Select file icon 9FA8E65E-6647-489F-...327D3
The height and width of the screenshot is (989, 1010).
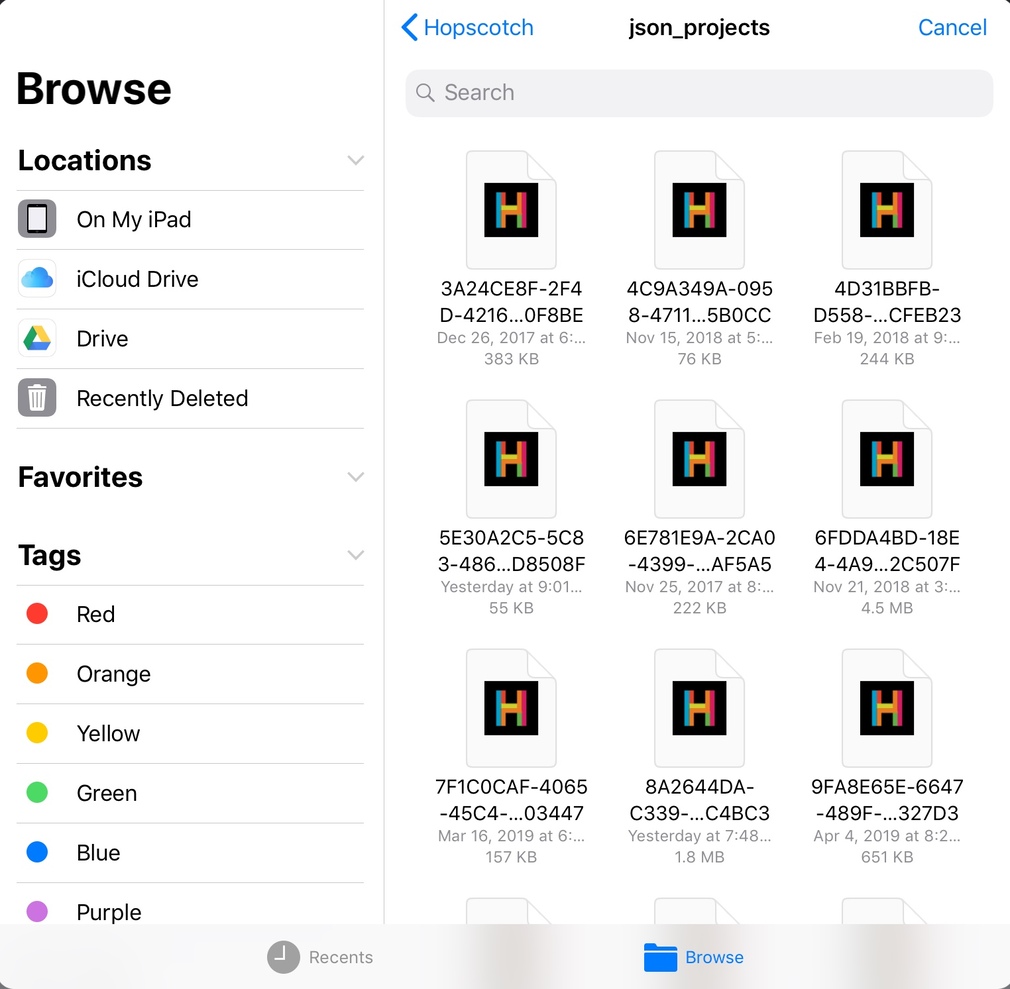click(887, 707)
